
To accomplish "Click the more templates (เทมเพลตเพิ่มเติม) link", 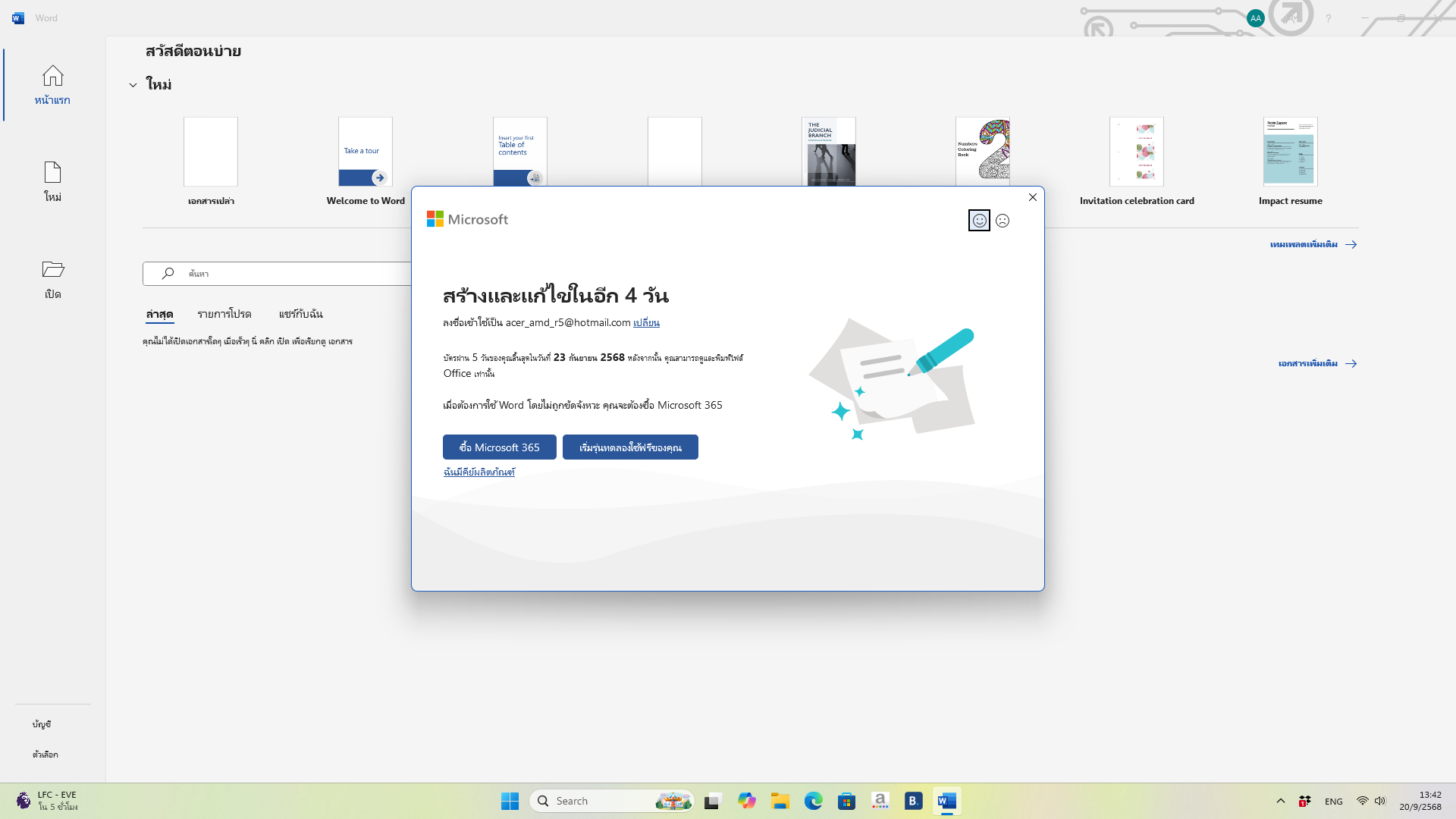I will point(1313,244).
